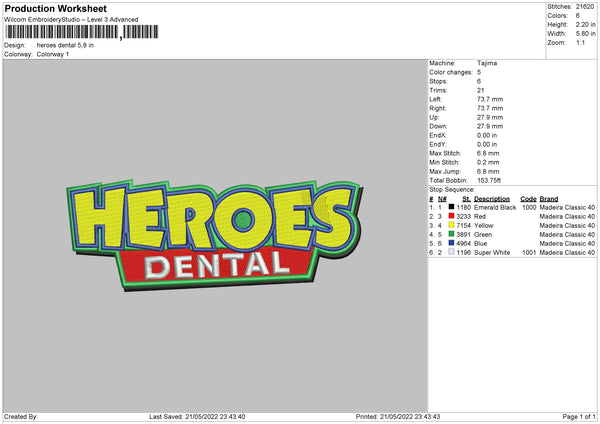
Task: Select the Trims value '21'
Action: pyautogui.click(x=481, y=90)
